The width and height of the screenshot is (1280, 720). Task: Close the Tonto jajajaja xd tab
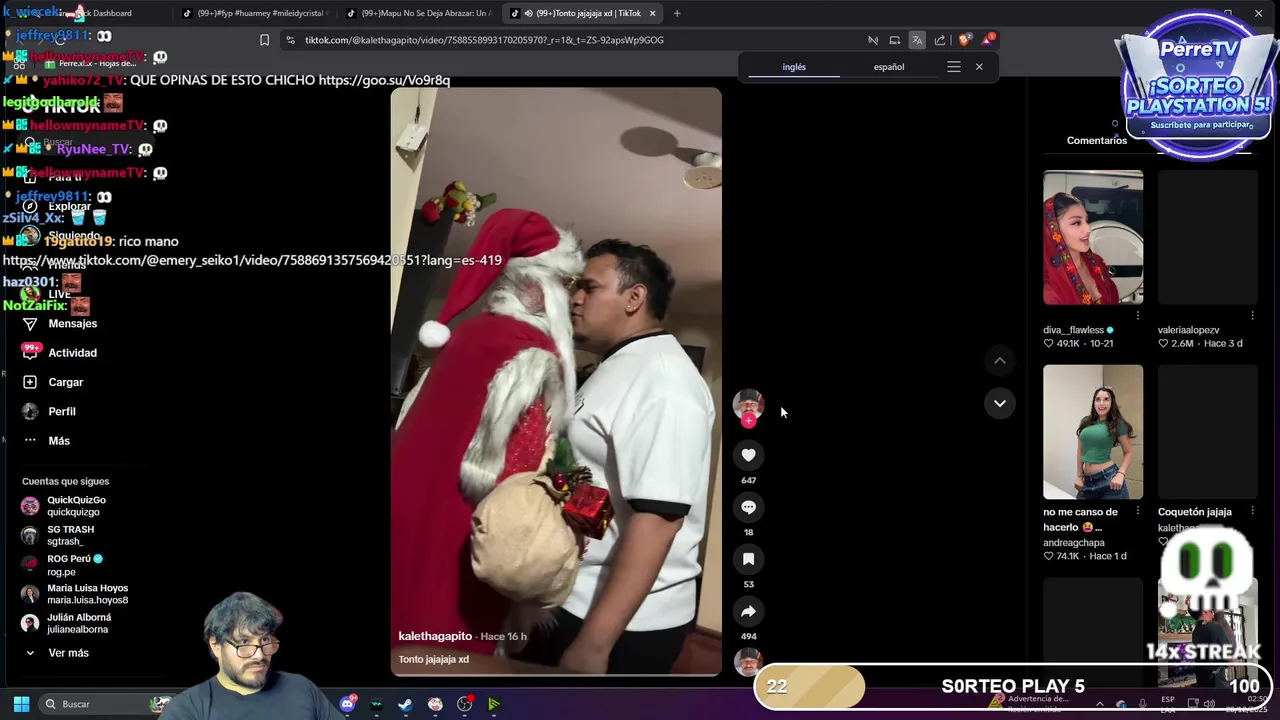(x=653, y=13)
